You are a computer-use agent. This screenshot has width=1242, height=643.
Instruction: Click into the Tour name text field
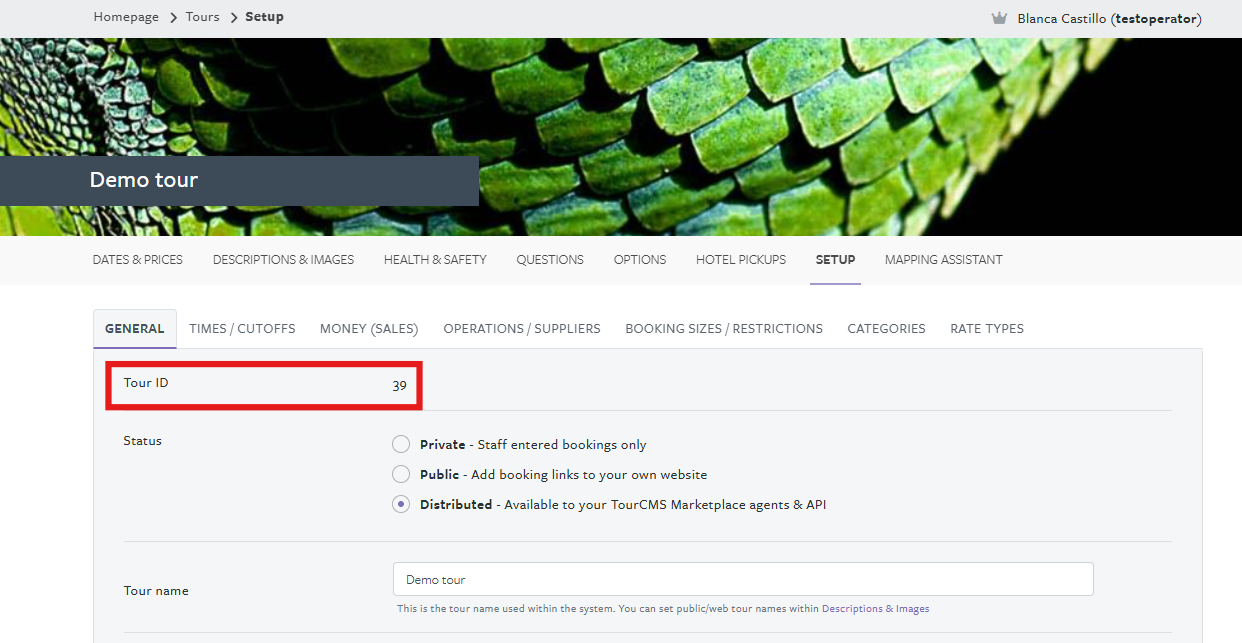(743, 580)
